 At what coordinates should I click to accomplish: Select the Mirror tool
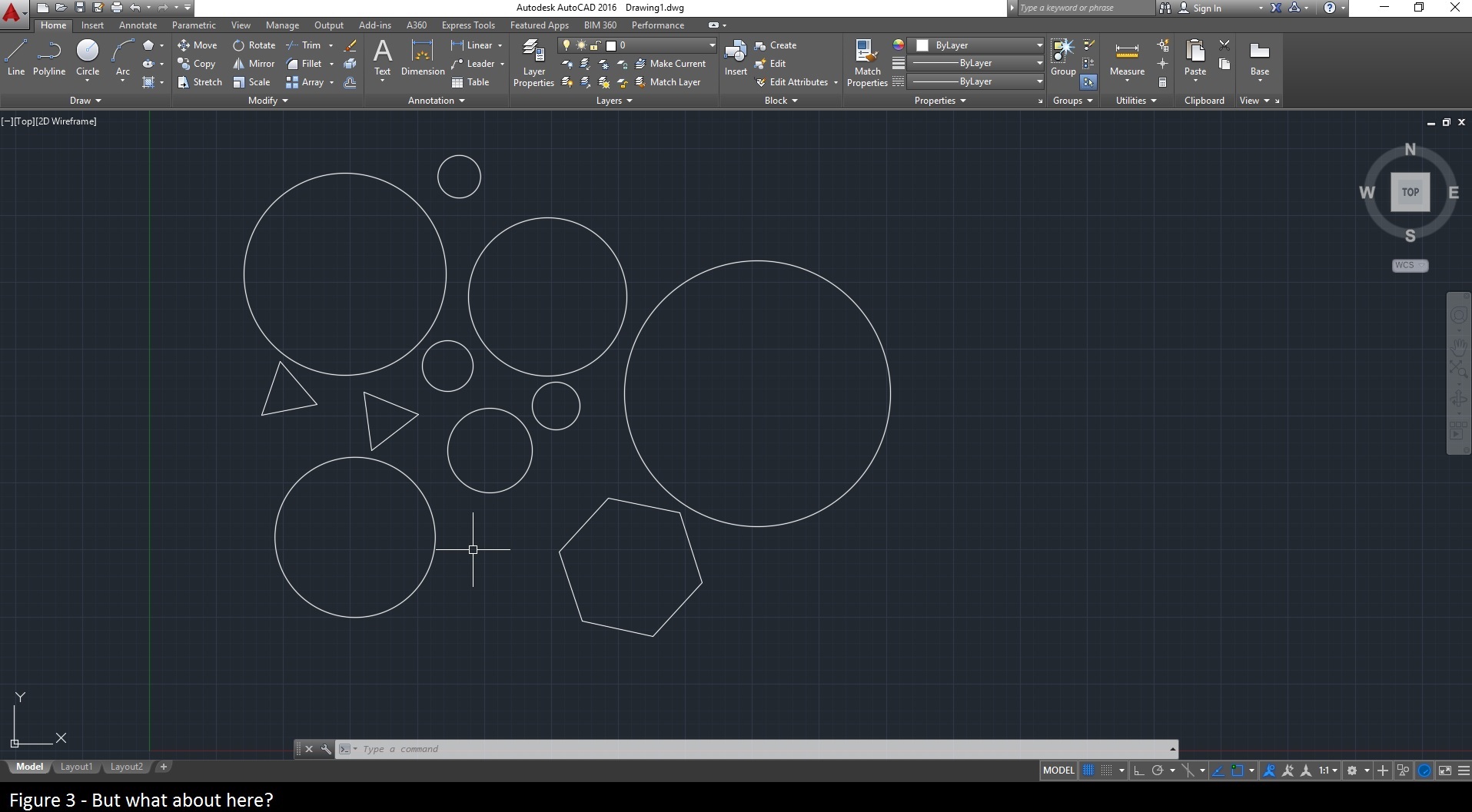[254, 63]
